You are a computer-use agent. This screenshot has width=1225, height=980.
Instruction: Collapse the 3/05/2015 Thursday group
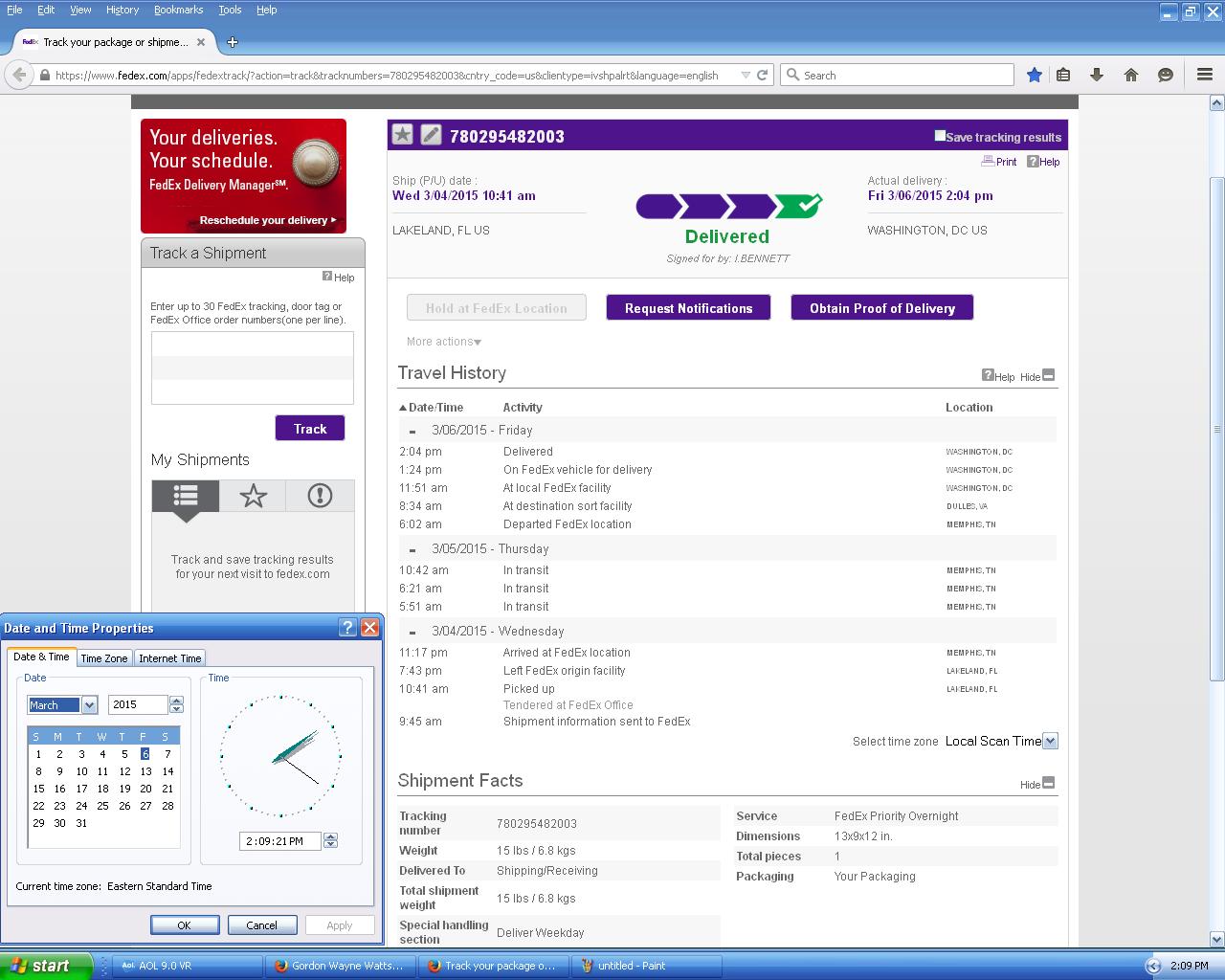tap(412, 550)
